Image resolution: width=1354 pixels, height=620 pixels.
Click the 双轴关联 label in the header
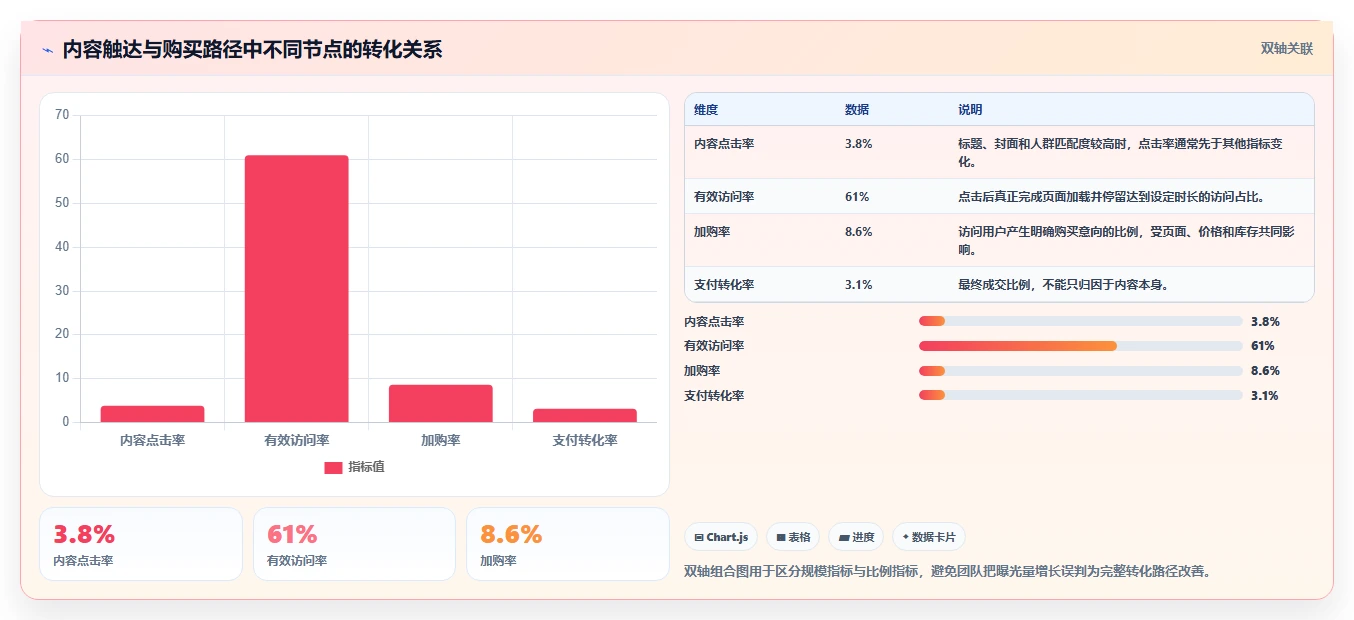tap(1286, 49)
